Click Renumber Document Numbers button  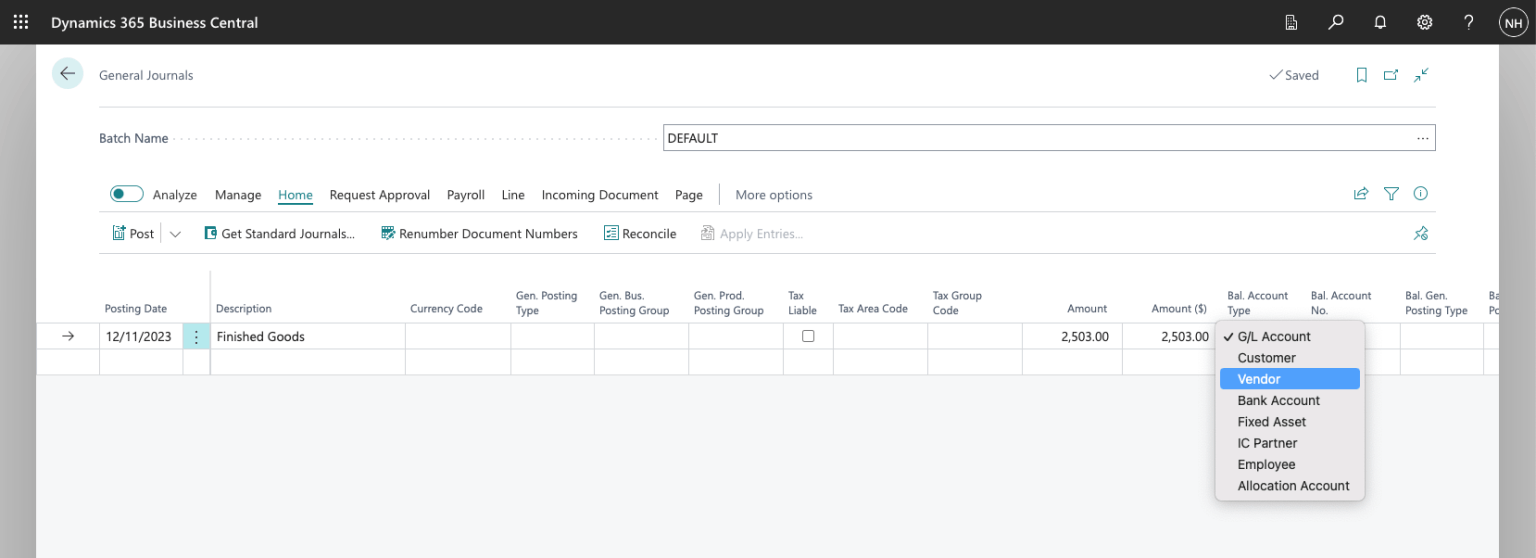point(479,234)
